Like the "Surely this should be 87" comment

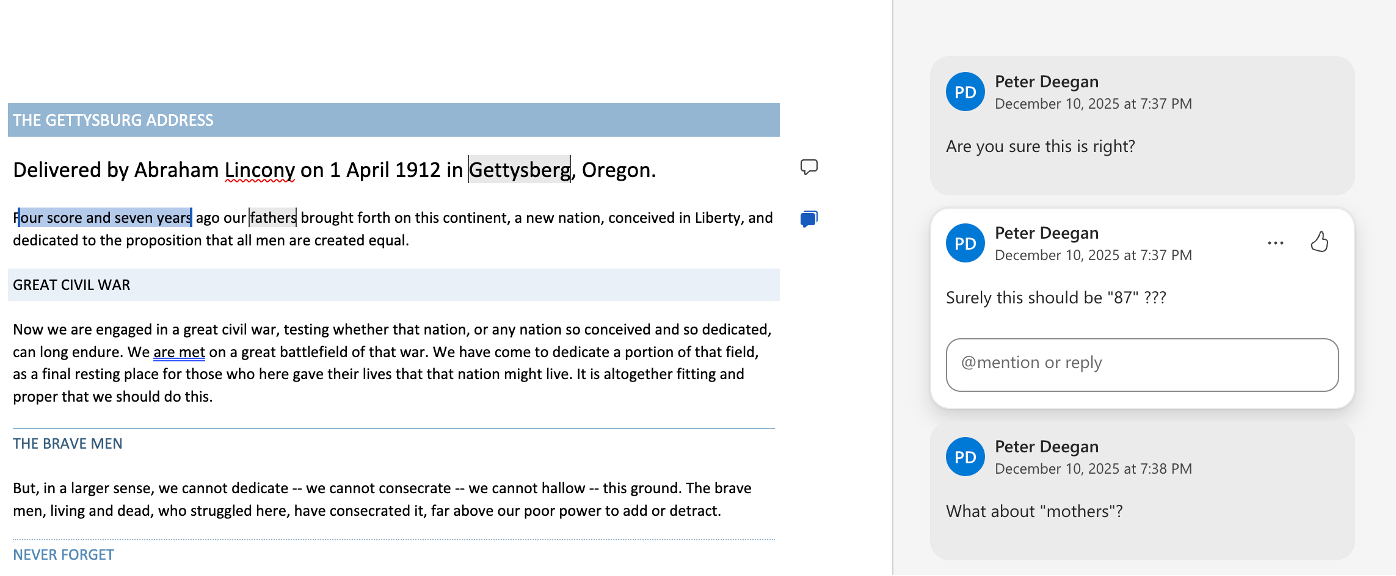pyautogui.click(x=1319, y=242)
